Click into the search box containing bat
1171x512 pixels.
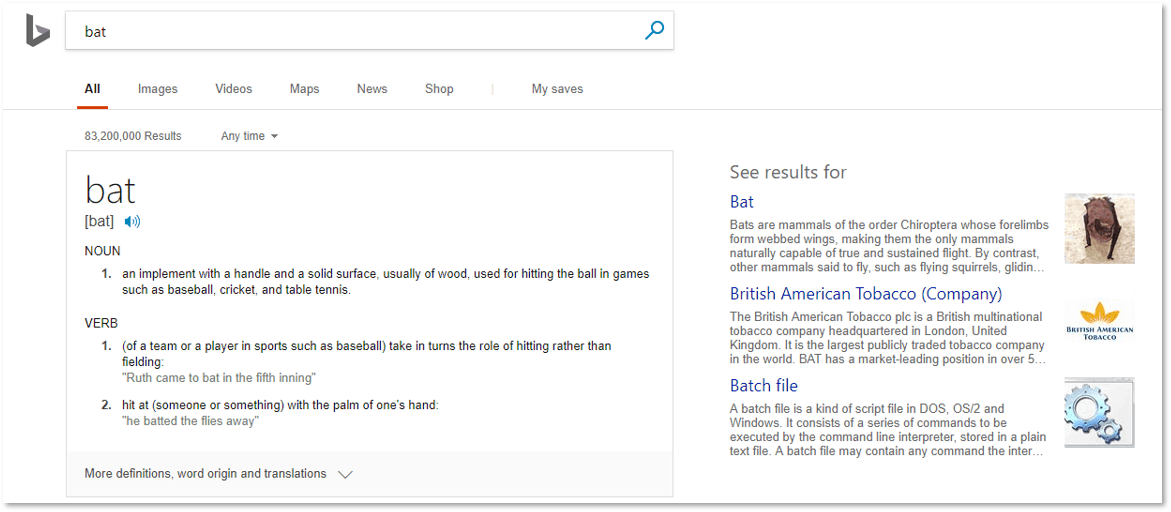370,31
